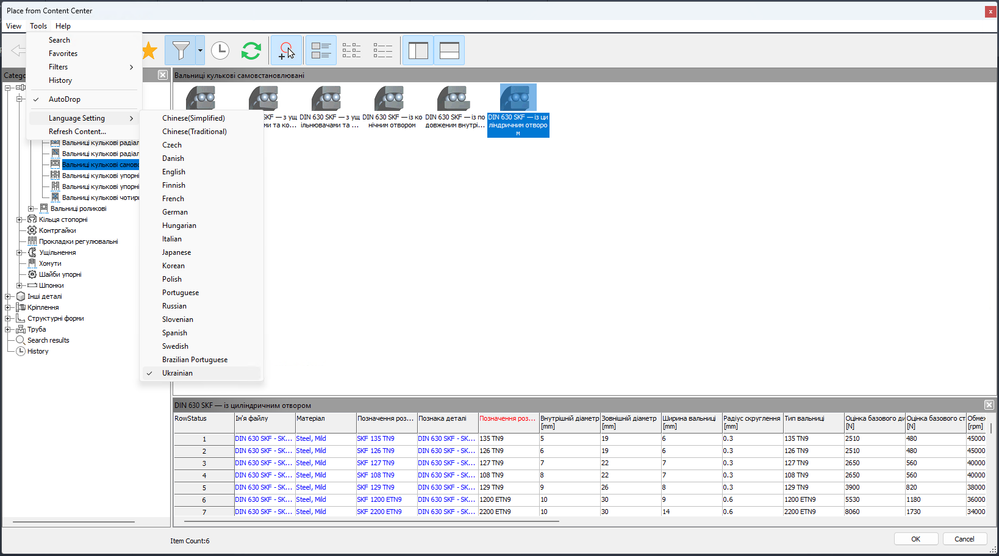Click the Favorites star icon
The width and height of the screenshot is (999, 556).
click(150, 50)
